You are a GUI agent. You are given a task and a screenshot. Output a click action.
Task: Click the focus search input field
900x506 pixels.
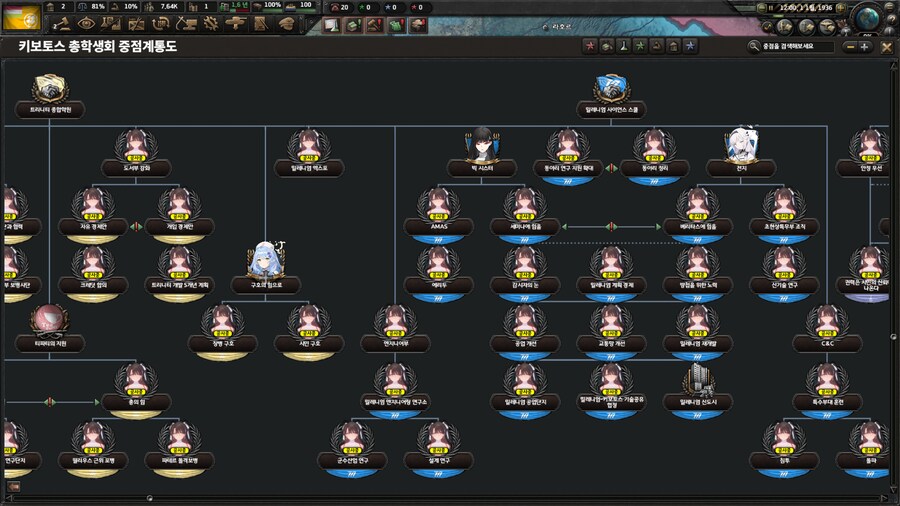pyautogui.click(x=795, y=46)
